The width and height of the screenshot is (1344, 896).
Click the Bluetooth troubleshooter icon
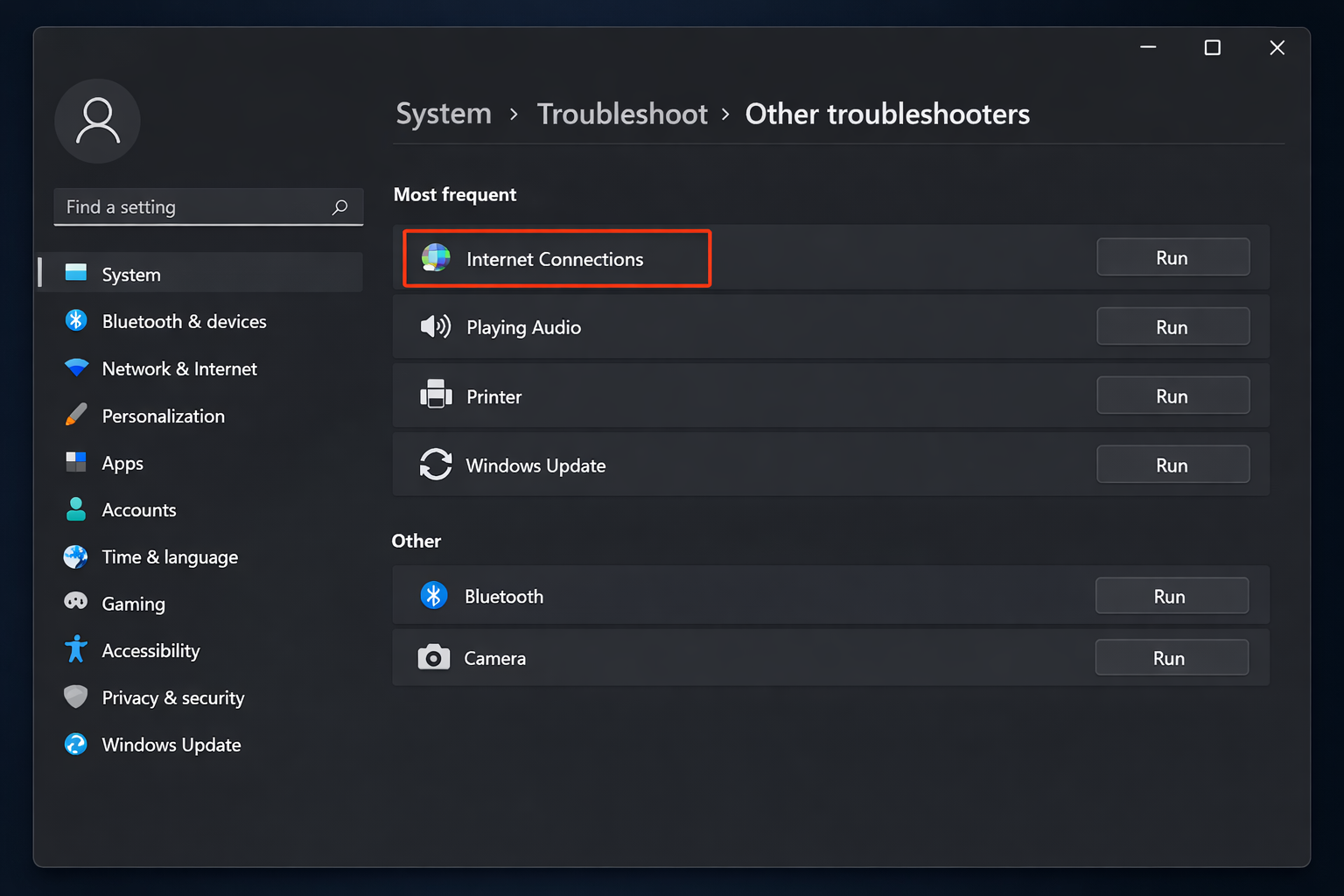(x=433, y=595)
